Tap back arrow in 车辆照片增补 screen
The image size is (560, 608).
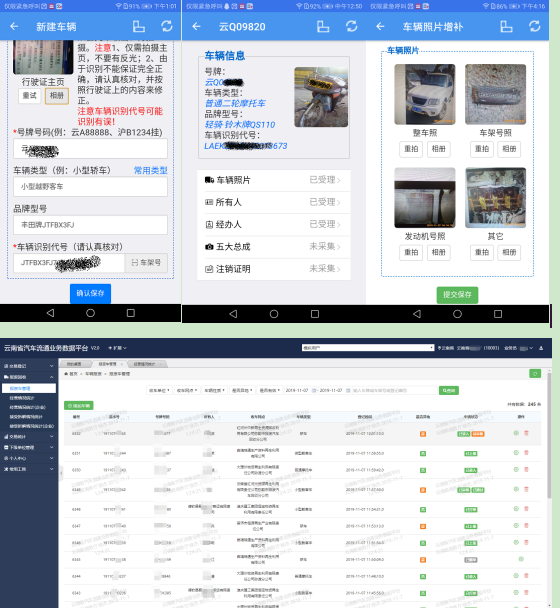380,26
